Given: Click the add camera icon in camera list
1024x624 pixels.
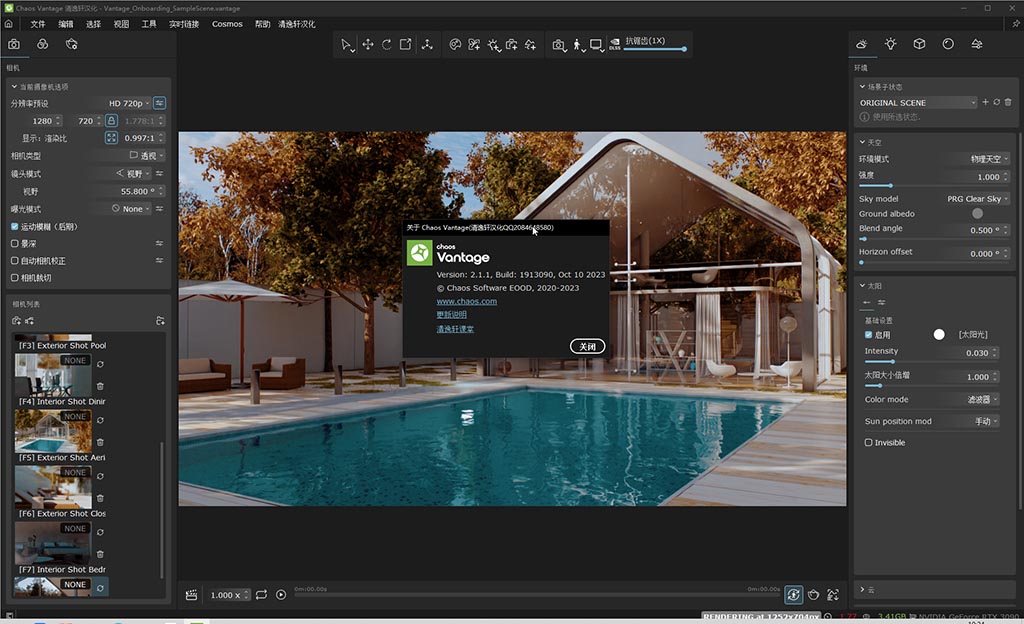Looking at the screenshot, I should [16, 320].
